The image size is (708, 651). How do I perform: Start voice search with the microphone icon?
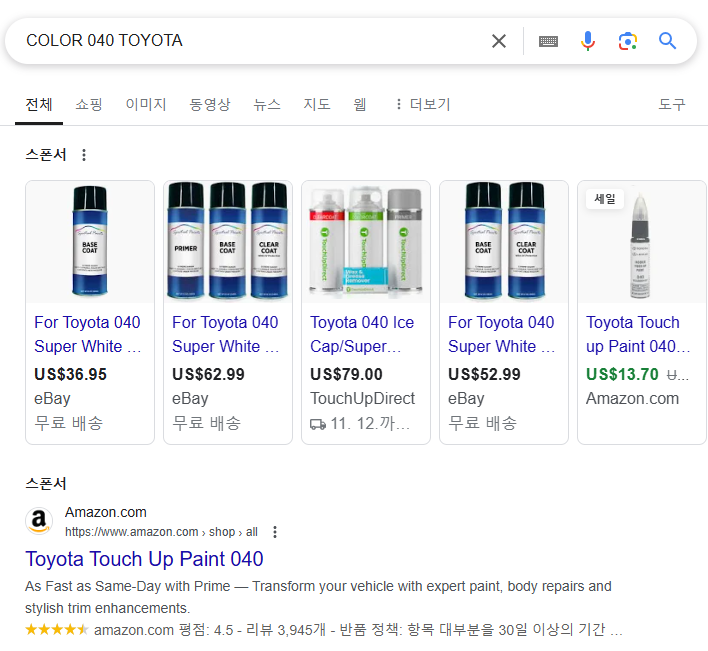[587, 41]
